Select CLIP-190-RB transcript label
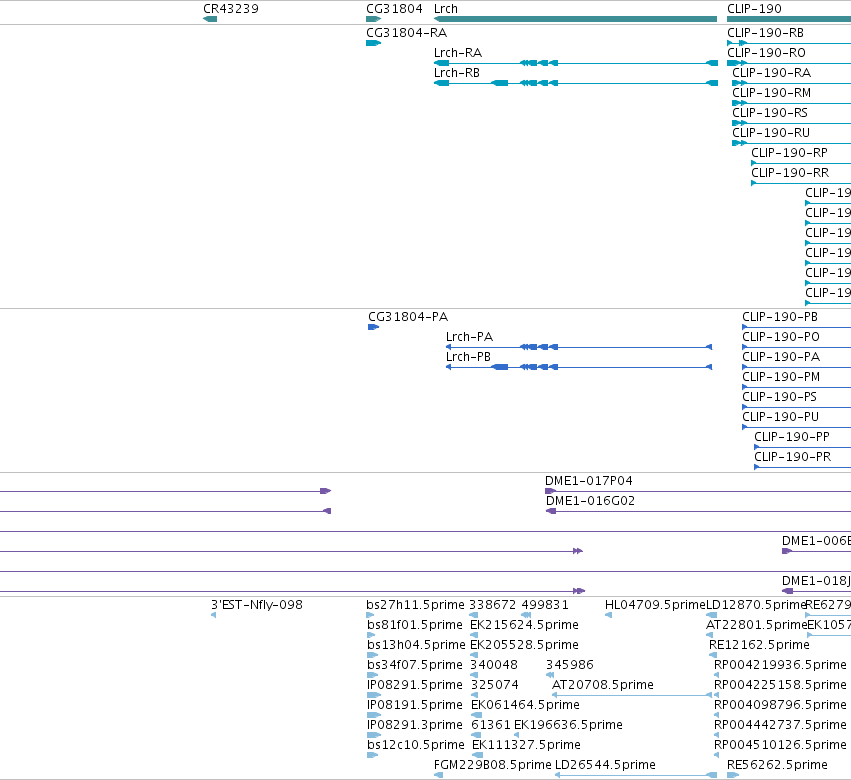This screenshot has height=780, width=851. (x=765, y=33)
